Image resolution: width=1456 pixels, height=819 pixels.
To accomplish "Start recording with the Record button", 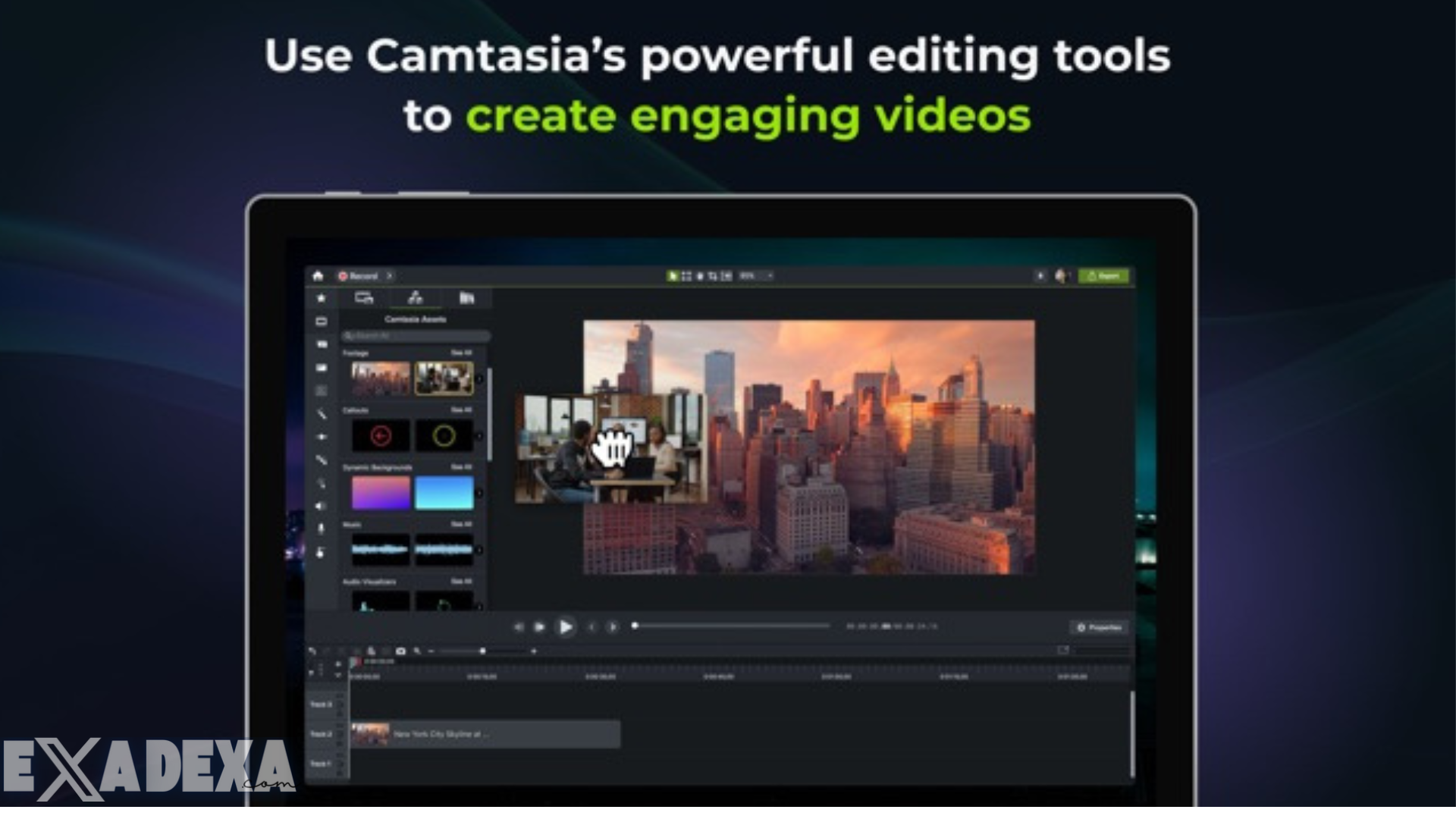I will 356,276.
